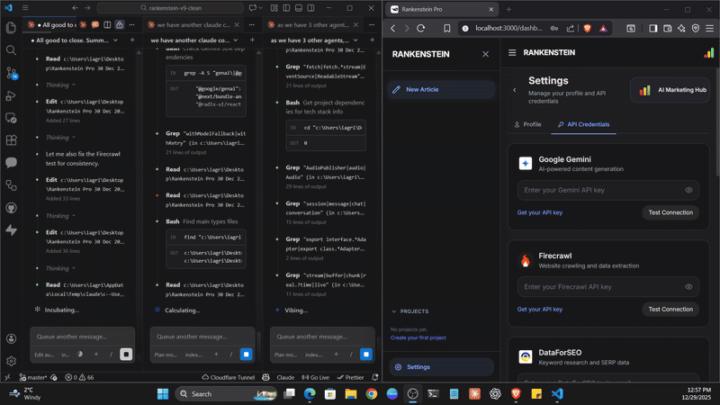Screen dimensions: 720x405
Task: Click the share icon in browser address bar
Action: 570,28
